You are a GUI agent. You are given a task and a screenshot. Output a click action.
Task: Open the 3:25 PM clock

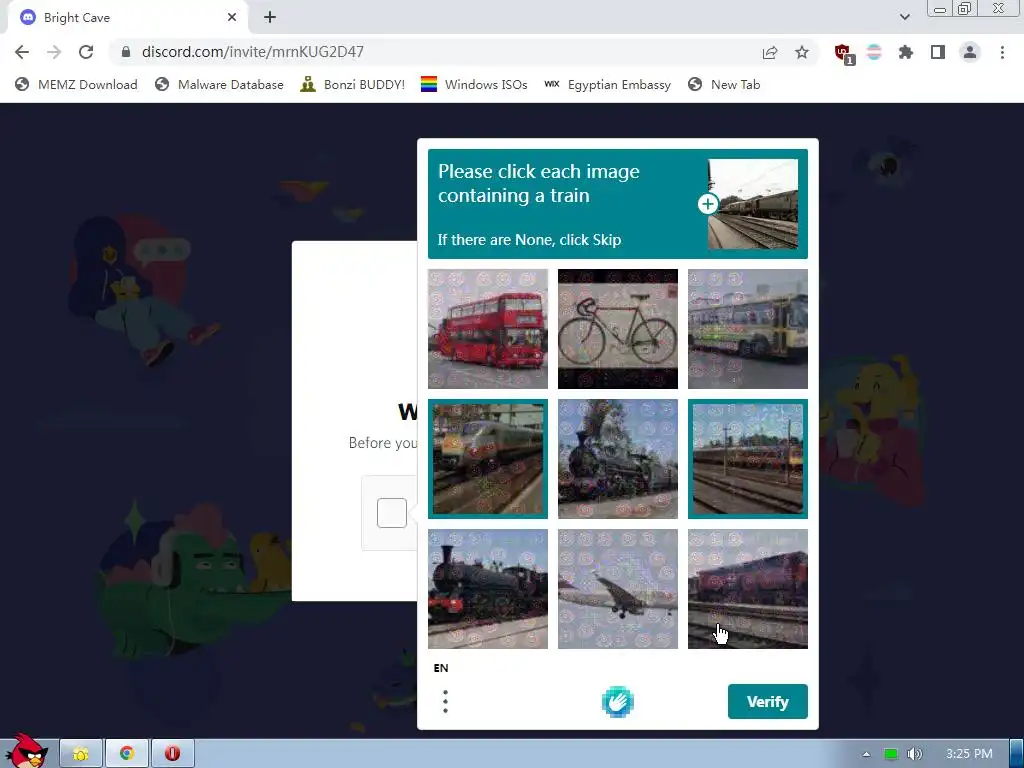969,754
